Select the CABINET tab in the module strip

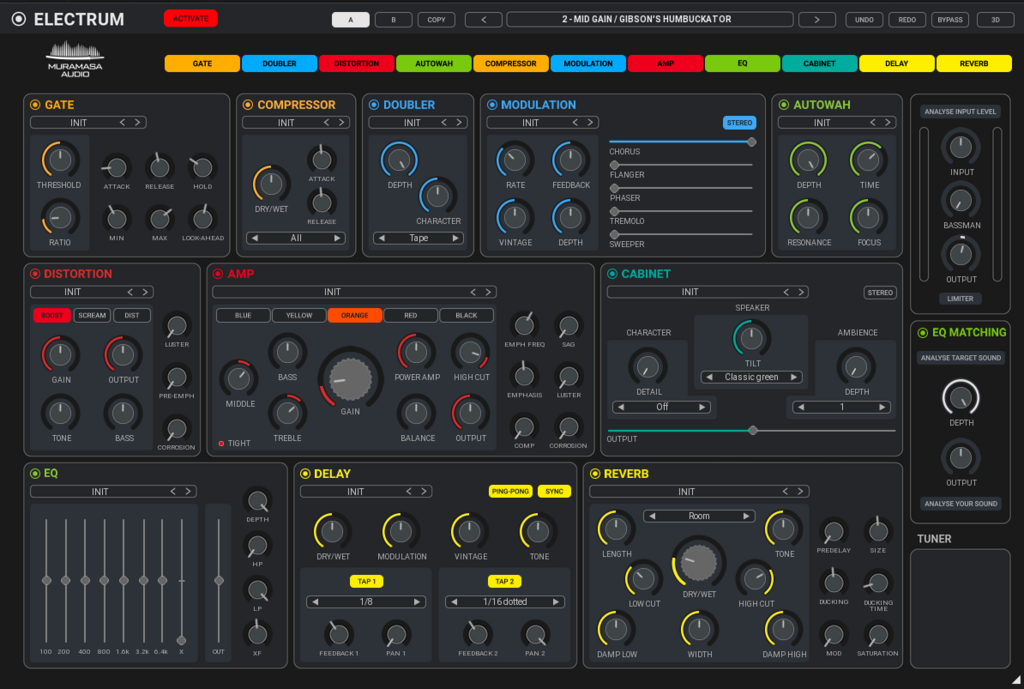point(820,63)
